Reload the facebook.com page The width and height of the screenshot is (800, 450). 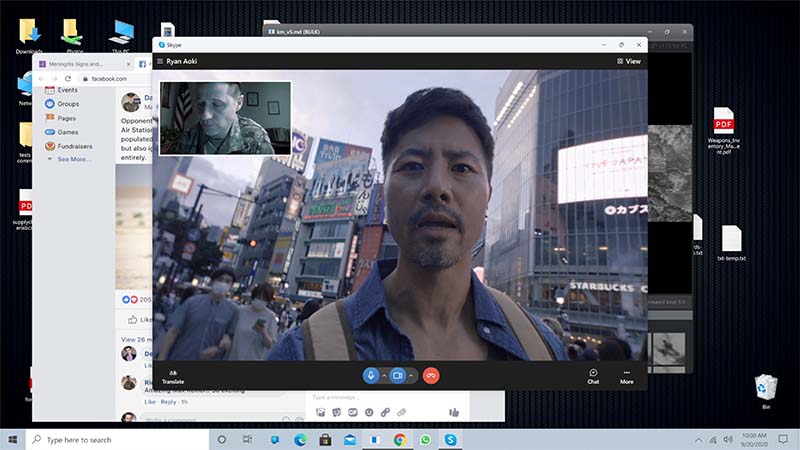pos(67,79)
